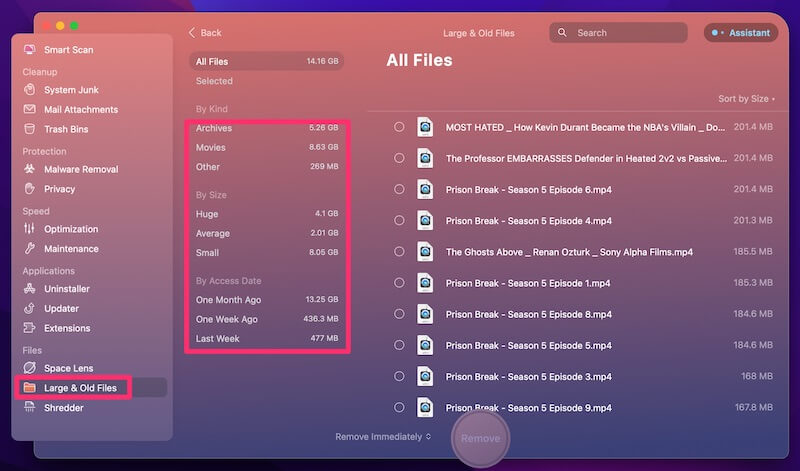Click the Maintenance wrench icon
800x471 pixels.
coord(30,249)
